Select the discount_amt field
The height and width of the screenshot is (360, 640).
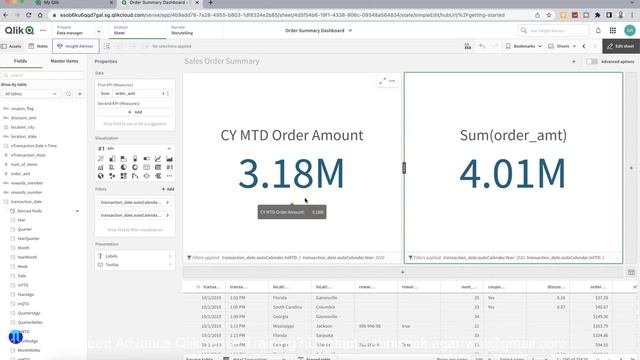click(23, 118)
